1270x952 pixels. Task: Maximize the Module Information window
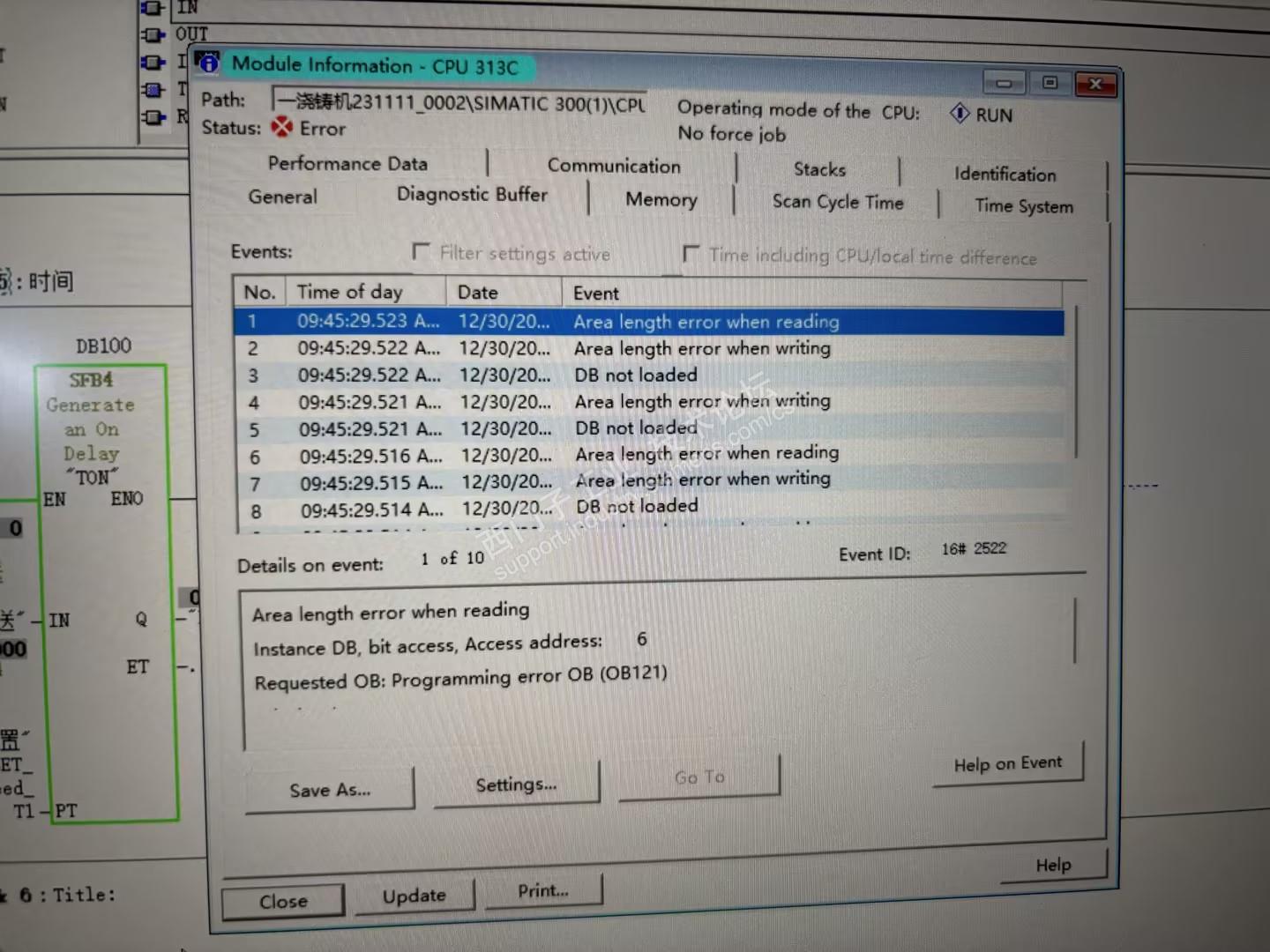(1050, 83)
